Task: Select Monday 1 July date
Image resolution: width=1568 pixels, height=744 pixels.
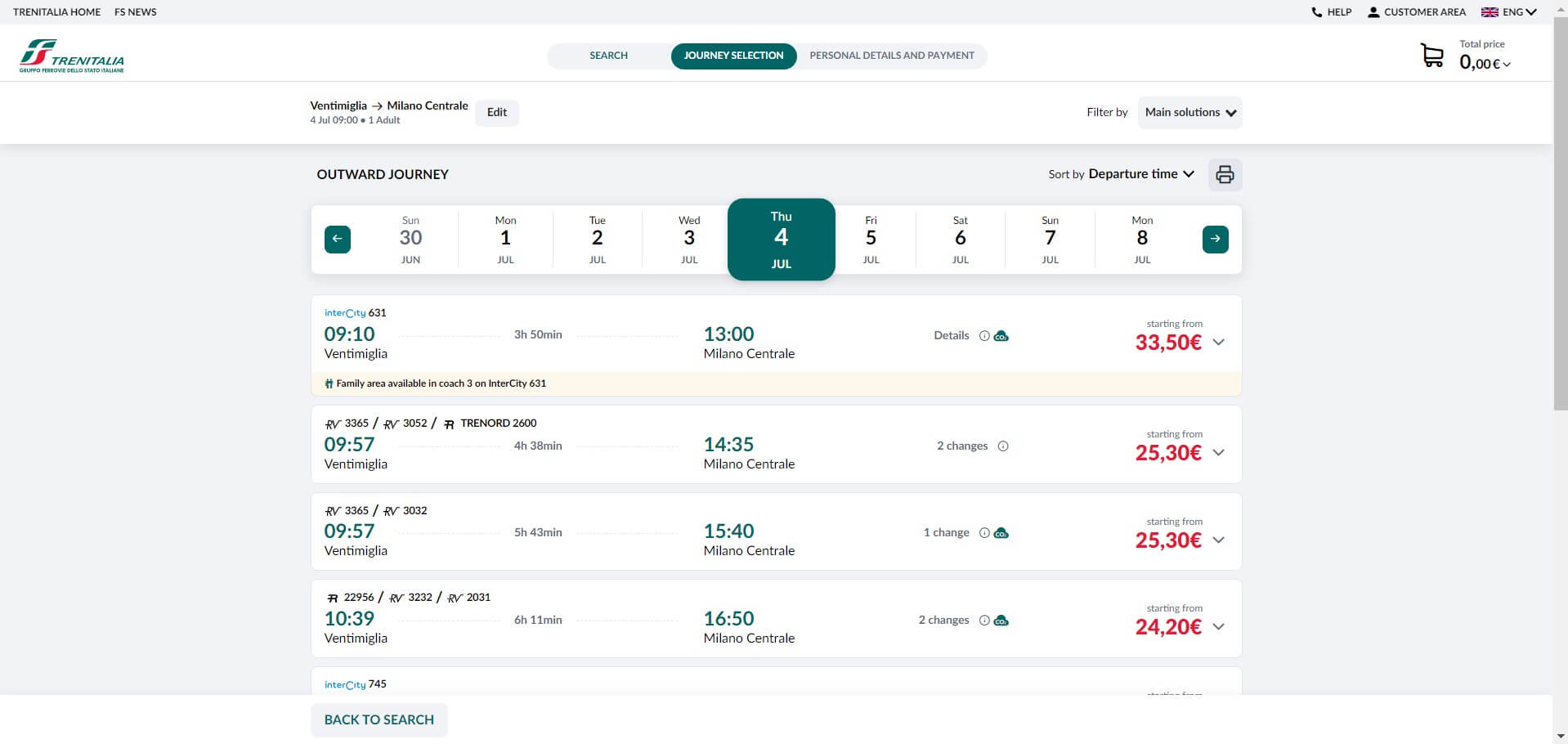Action: (505, 240)
